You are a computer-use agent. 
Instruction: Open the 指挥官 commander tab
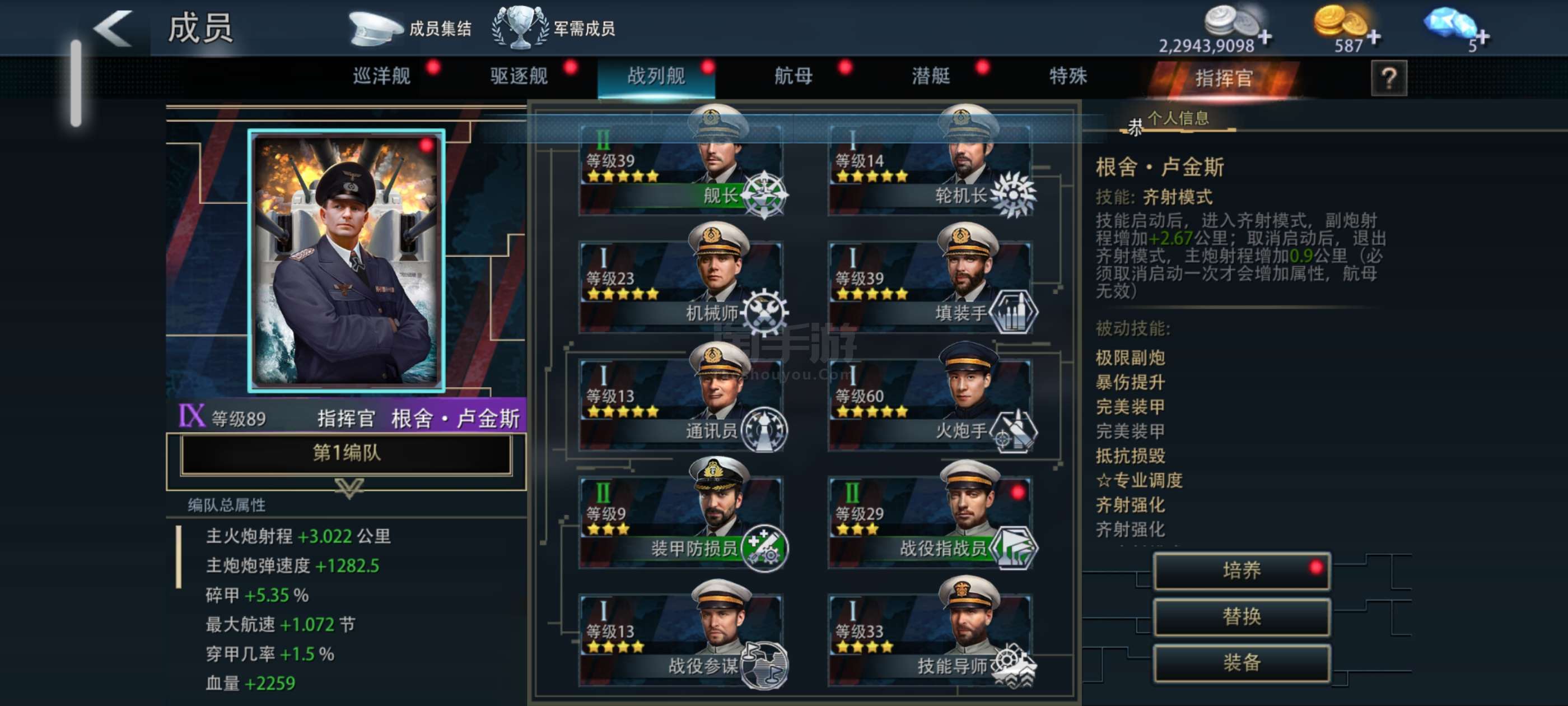pos(1223,78)
